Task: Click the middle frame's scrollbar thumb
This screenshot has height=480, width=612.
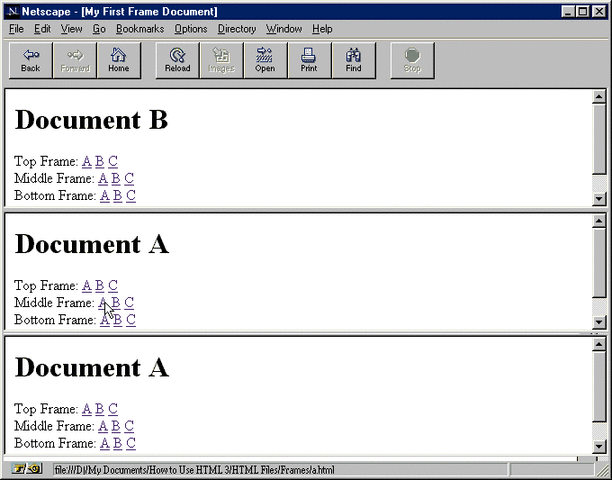Action: pyautogui.click(x=599, y=263)
